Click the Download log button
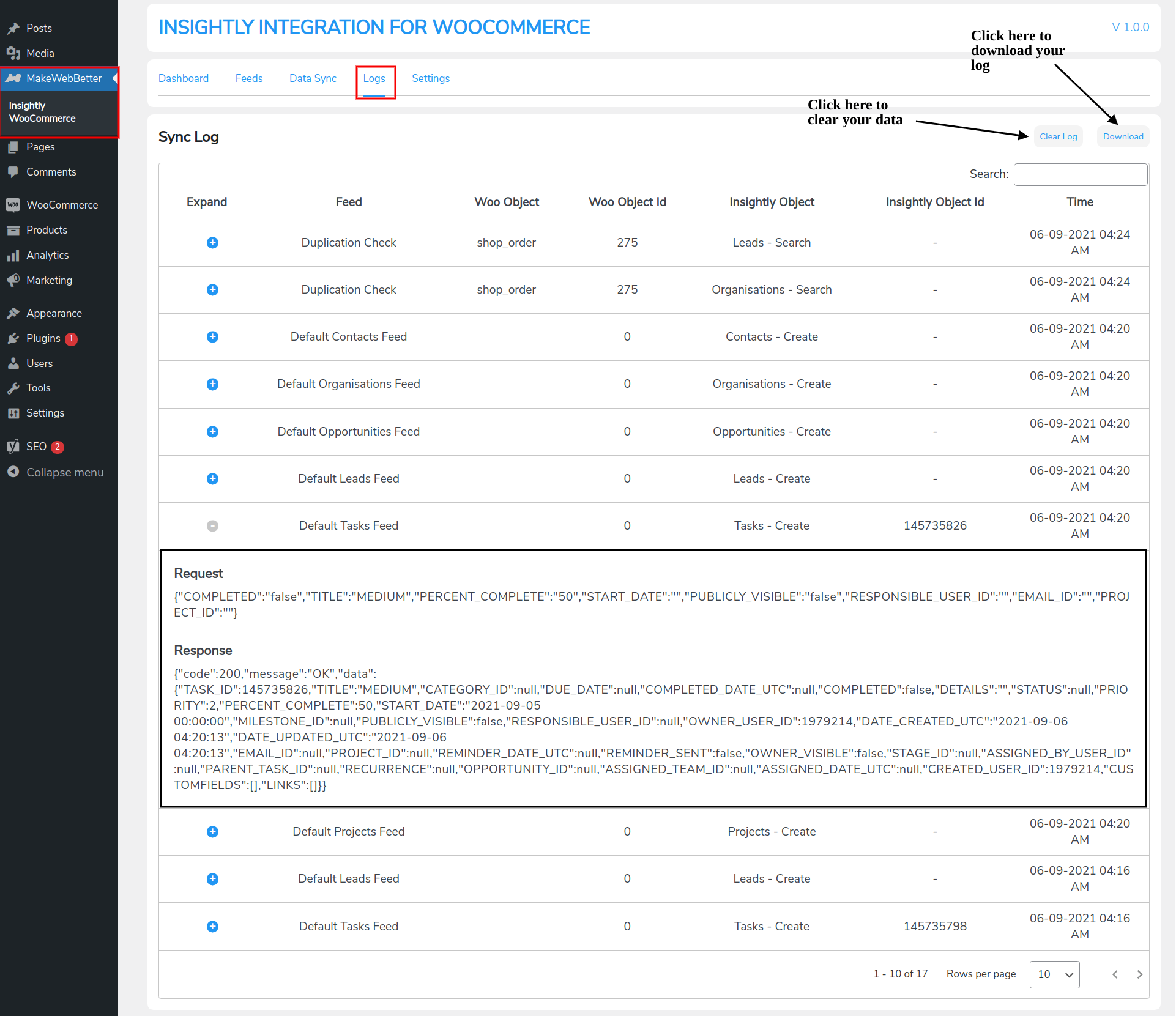Viewport: 1176px width, 1016px height. pyautogui.click(x=1123, y=136)
